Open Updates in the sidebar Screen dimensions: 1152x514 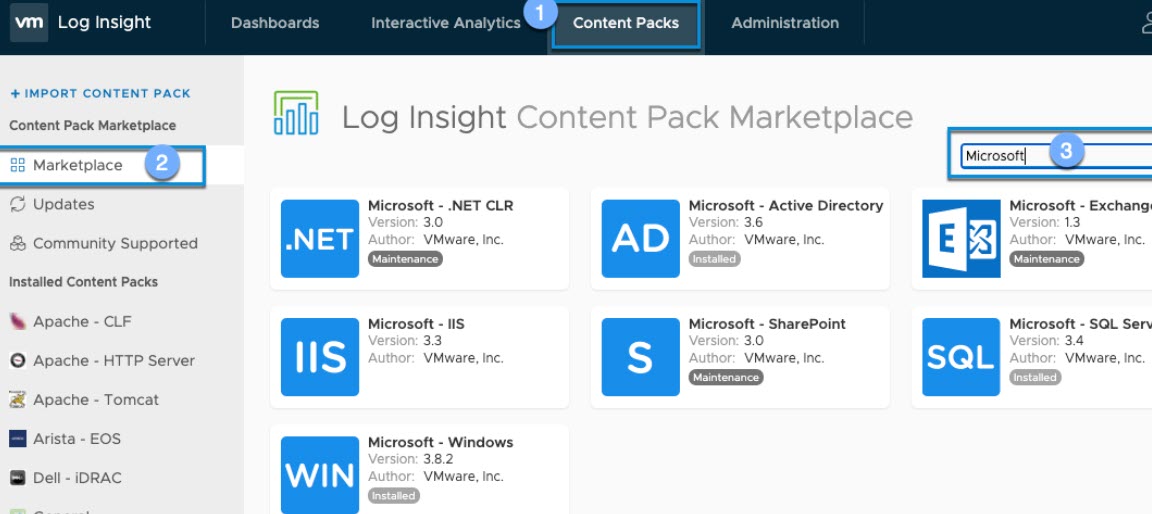[x=63, y=204]
